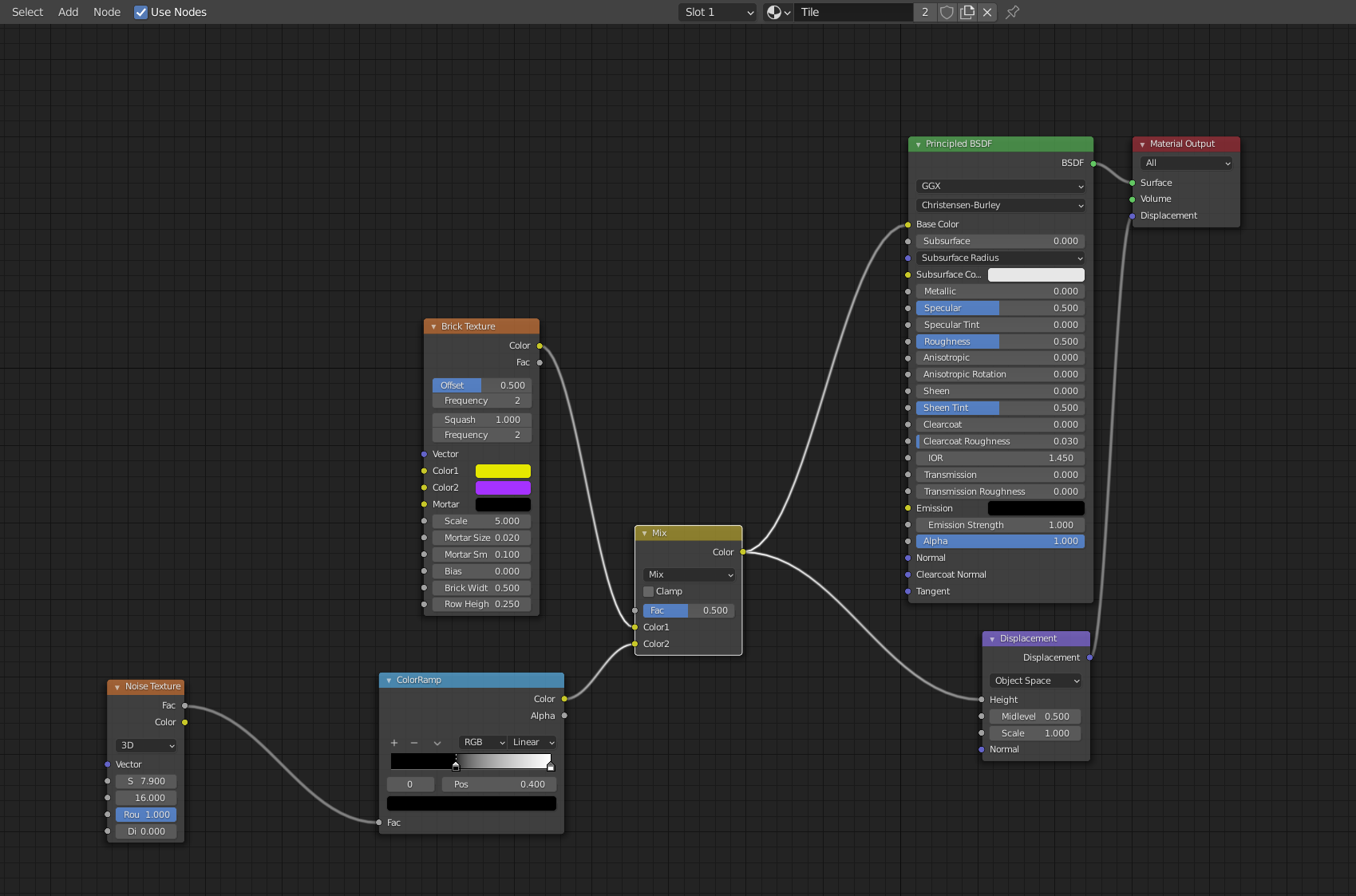The width and height of the screenshot is (1356, 896).
Task: Collapse the Brick Texture node
Action: click(434, 327)
